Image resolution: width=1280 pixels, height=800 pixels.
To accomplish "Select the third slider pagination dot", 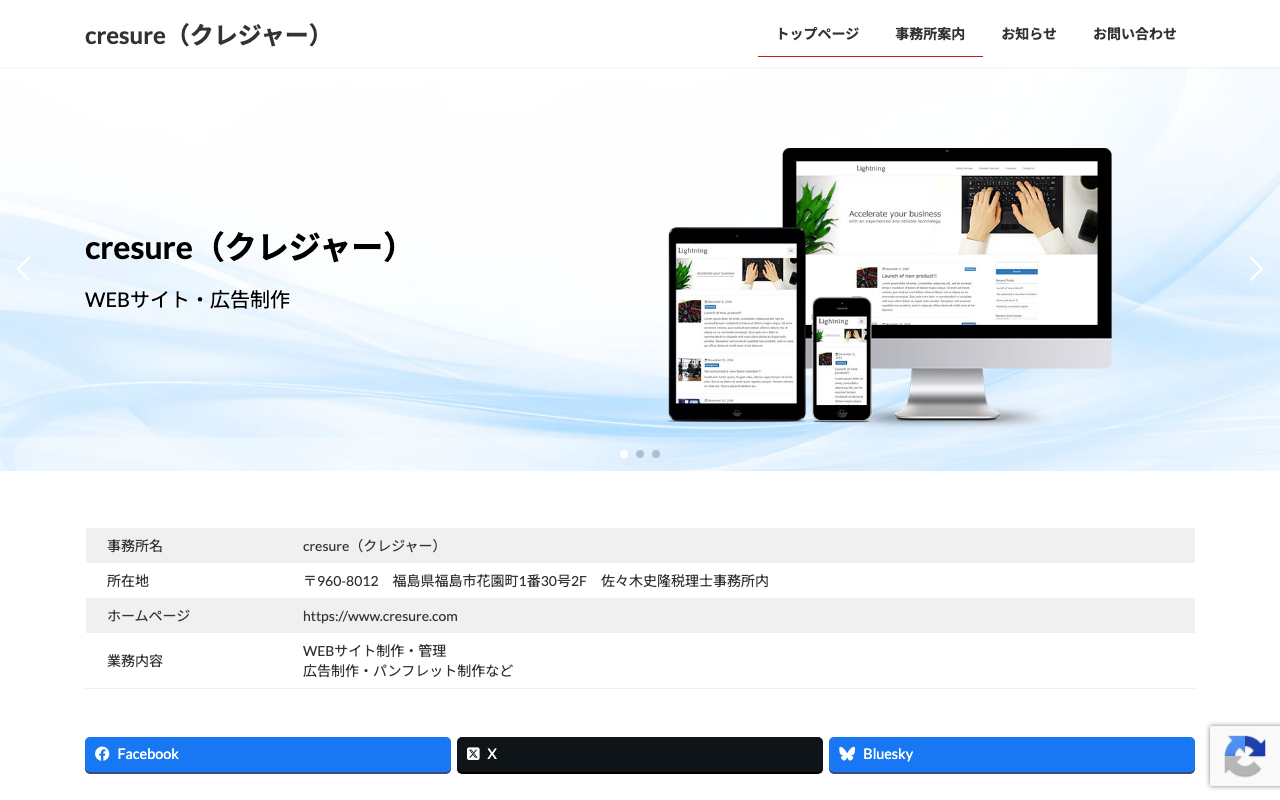I will click(x=656, y=454).
